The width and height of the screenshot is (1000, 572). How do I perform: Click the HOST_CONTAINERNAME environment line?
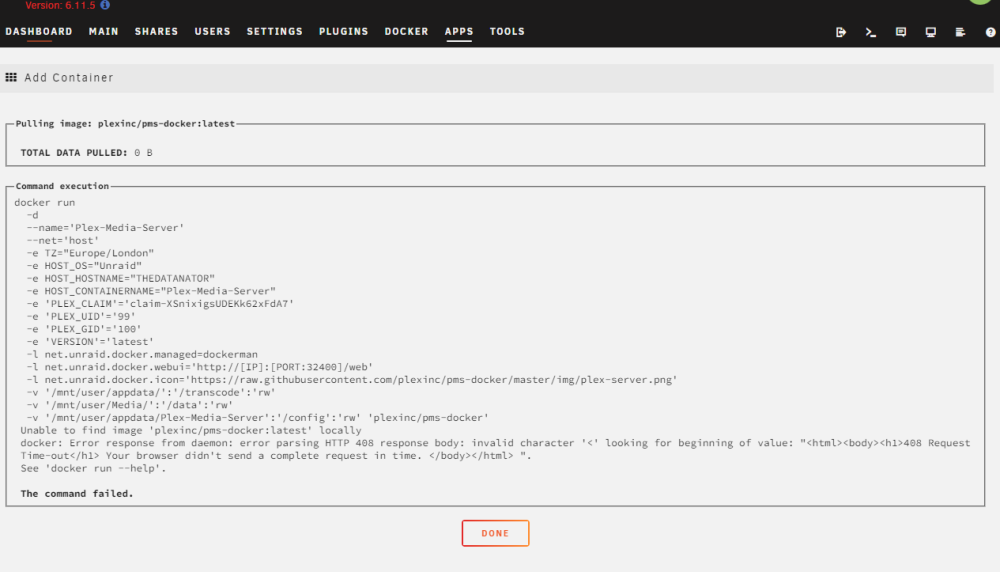pyautogui.click(x=151, y=291)
